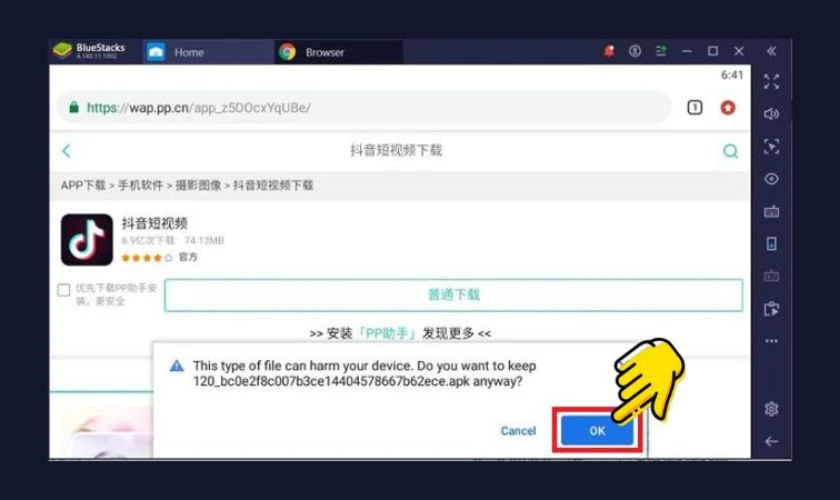
Task: Open the BlueStacks notification bell
Action: pos(609,51)
